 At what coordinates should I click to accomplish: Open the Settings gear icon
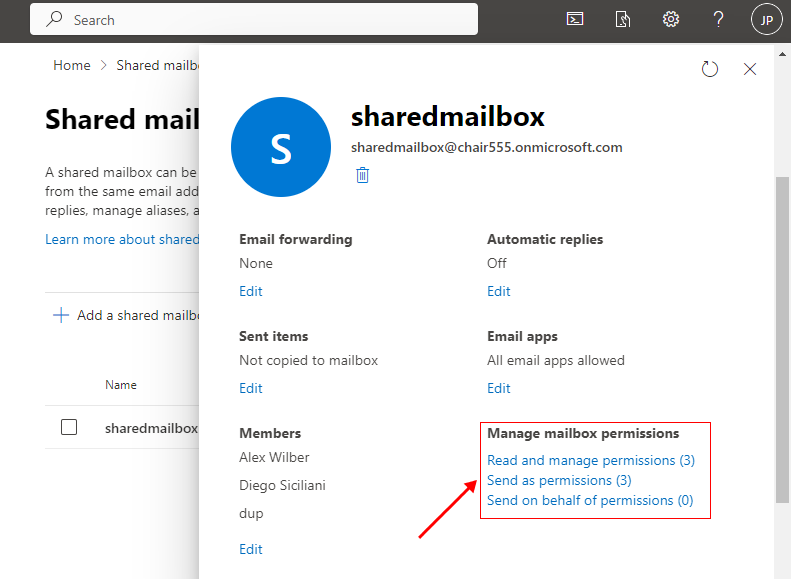671,19
